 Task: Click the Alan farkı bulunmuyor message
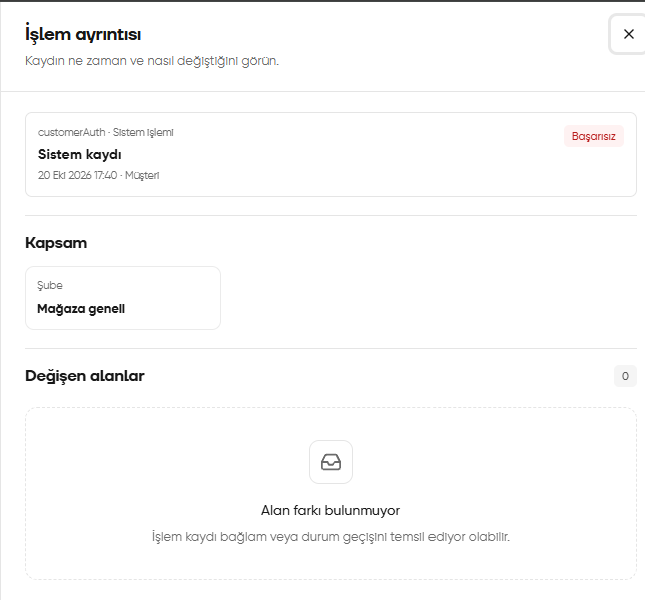pyautogui.click(x=331, y=510)
